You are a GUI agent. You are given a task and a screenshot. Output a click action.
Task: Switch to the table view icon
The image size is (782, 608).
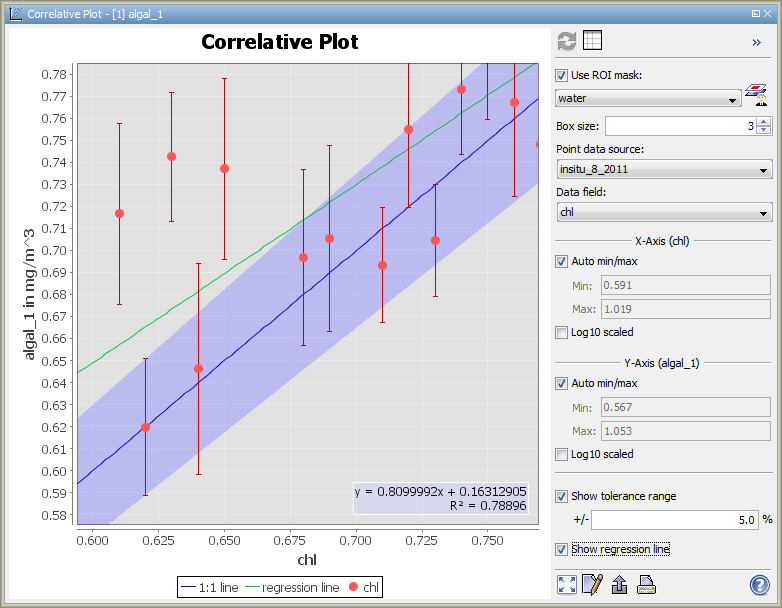coord(593,41)
